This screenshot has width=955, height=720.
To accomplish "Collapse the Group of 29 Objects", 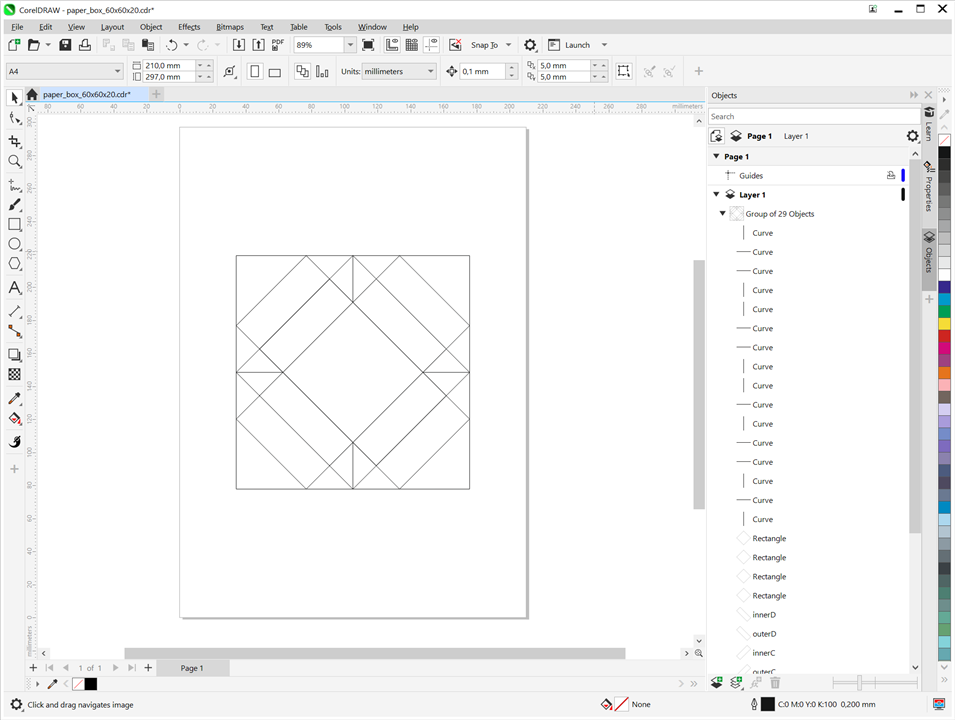I will tap(723, 214).
